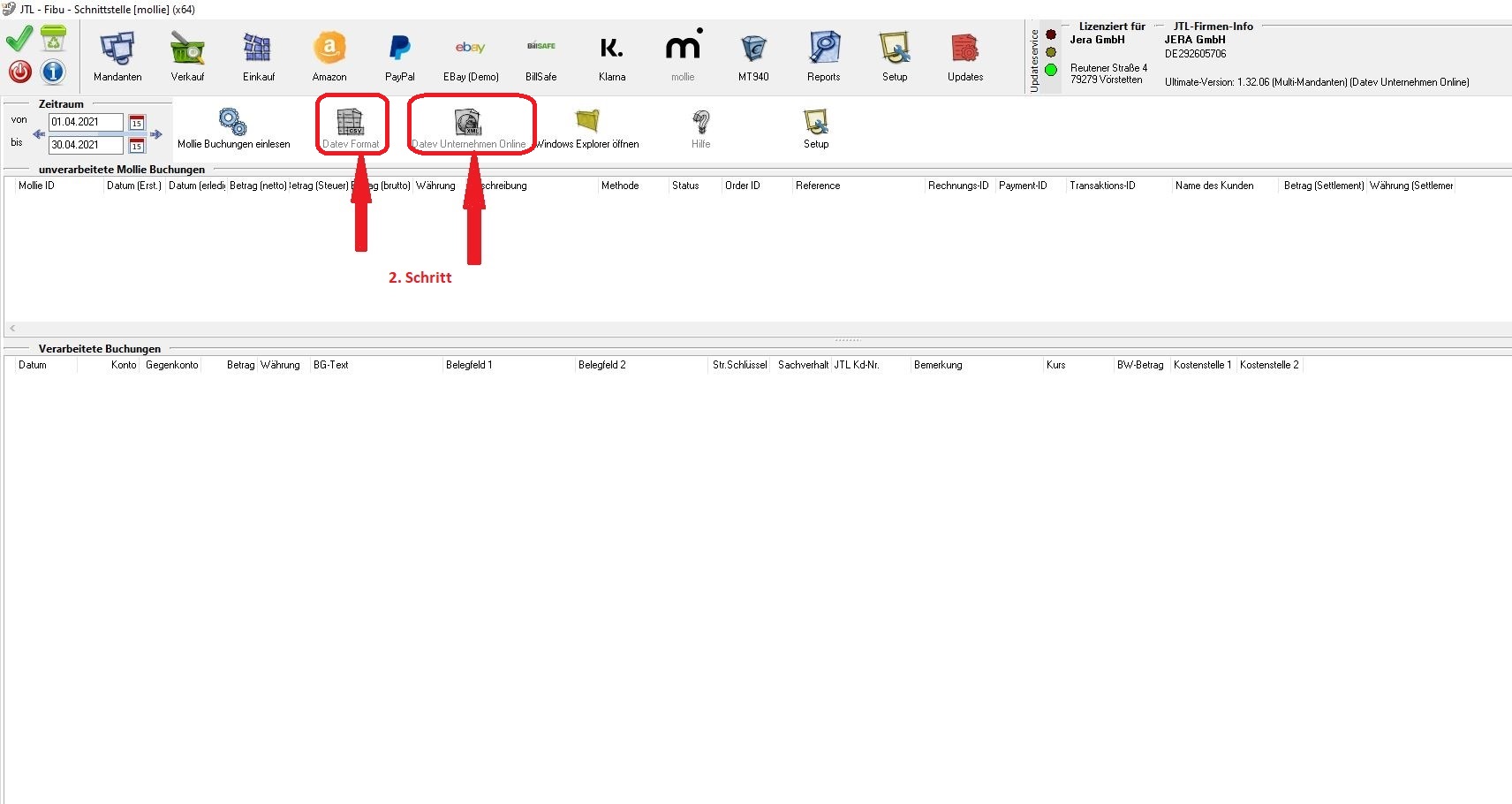This screenshot has width=1512, height=804.
Task: Sort by Name des Kunden column
Action: click(x=1214, y=186)
